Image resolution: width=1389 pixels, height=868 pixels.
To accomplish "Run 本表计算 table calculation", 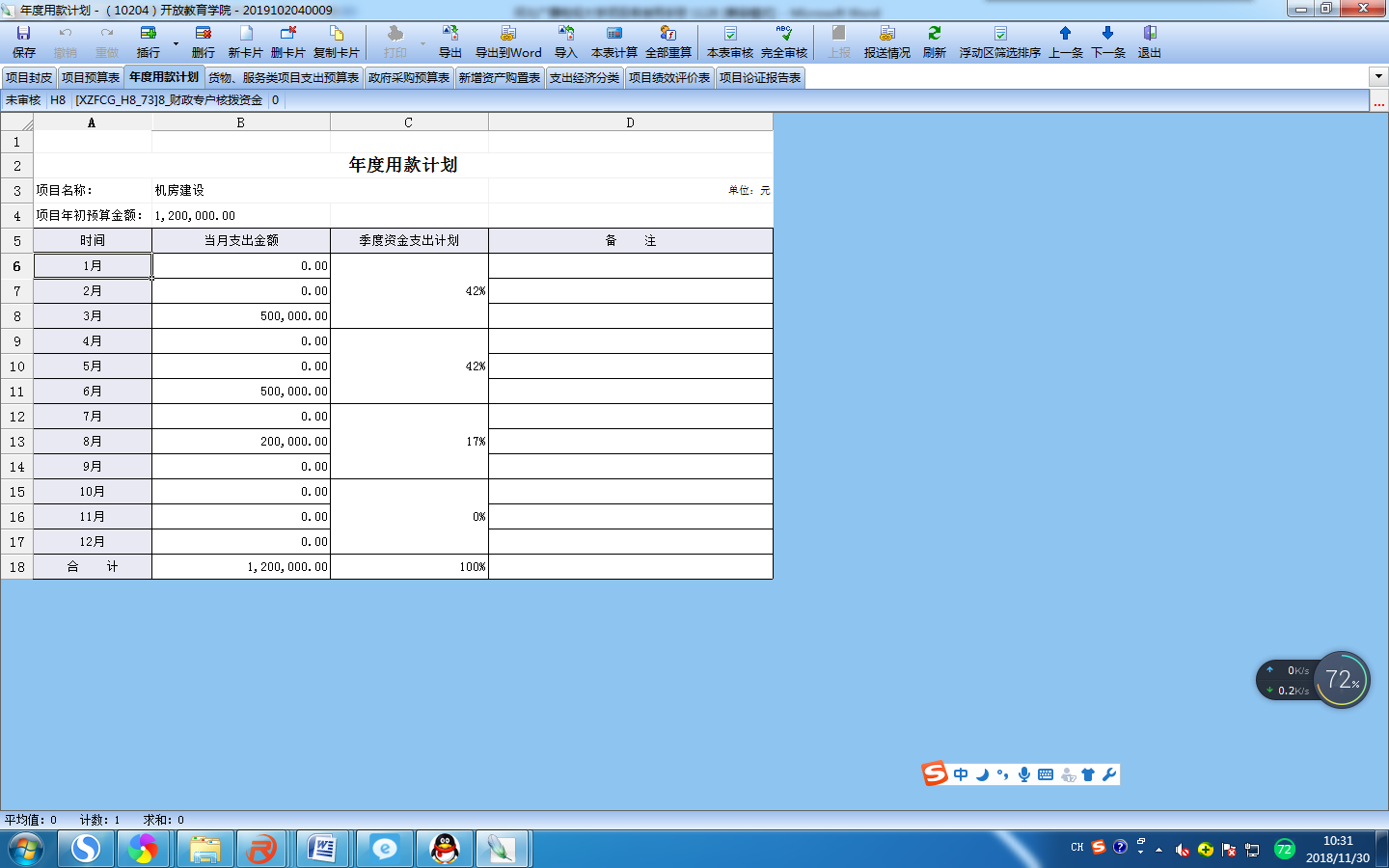I will [613, 41].
